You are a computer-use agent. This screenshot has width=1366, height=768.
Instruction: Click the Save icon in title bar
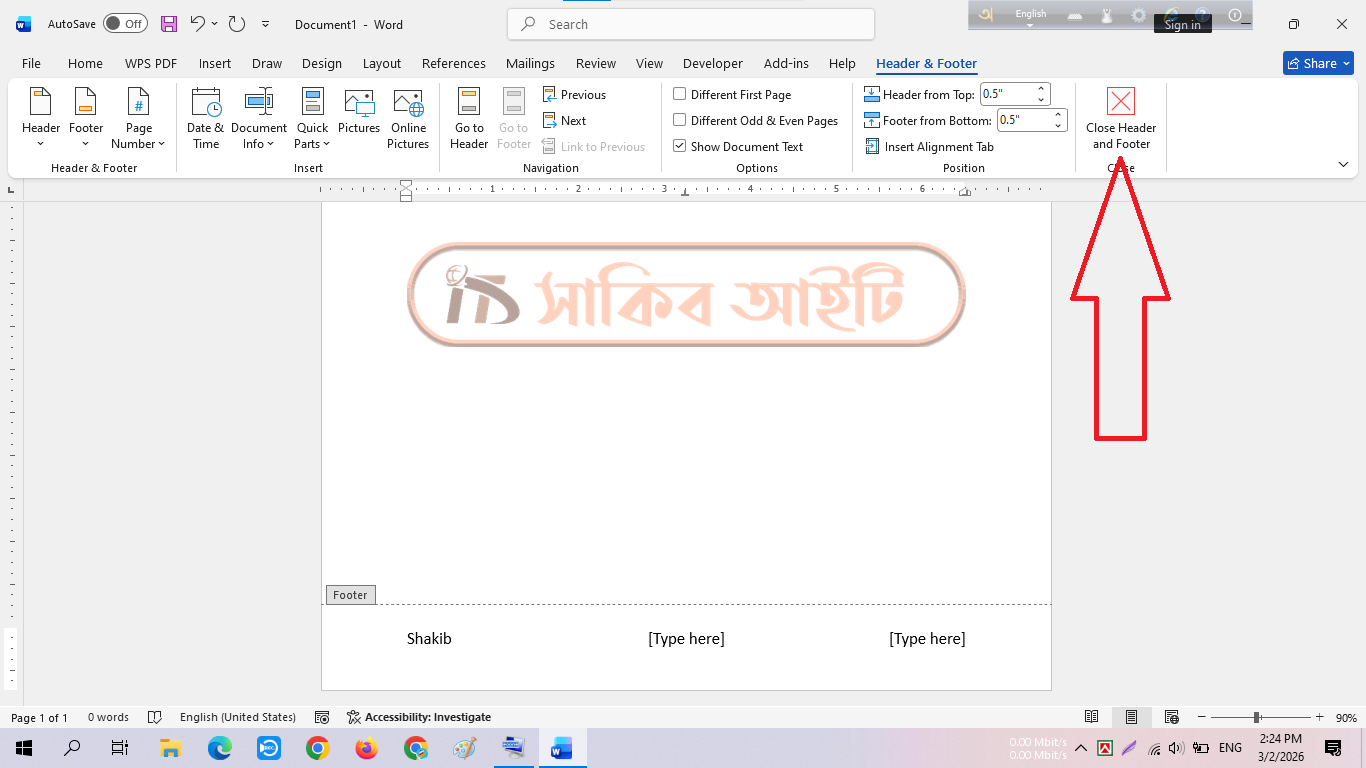[169, 24]
